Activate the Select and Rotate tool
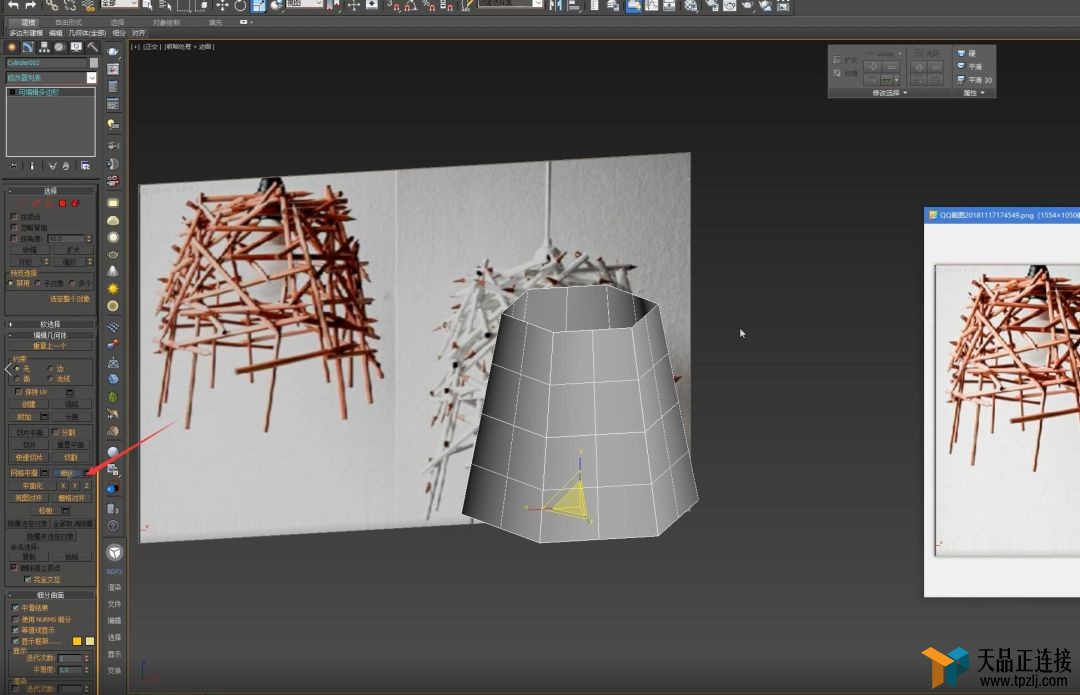 [x=240, y=6]
